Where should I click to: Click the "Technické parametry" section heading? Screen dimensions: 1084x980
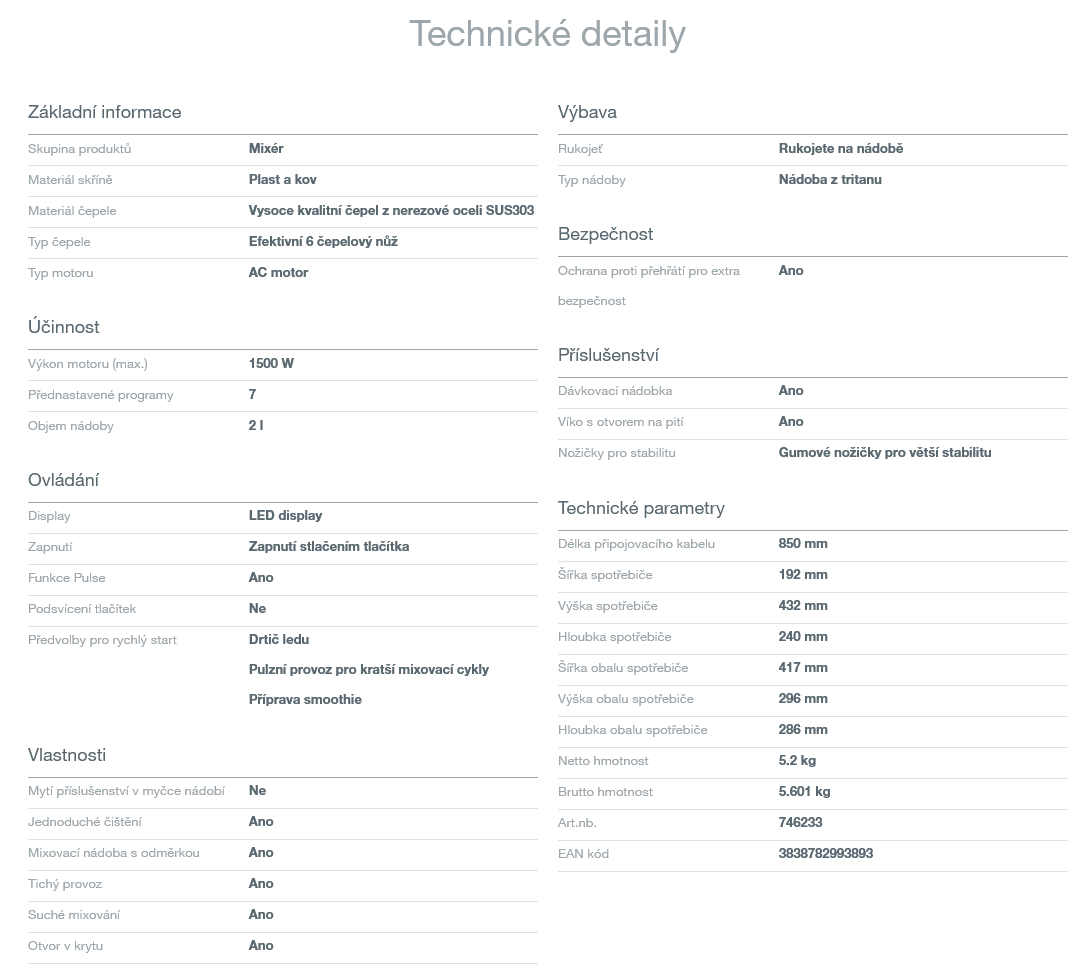point(641,508)
